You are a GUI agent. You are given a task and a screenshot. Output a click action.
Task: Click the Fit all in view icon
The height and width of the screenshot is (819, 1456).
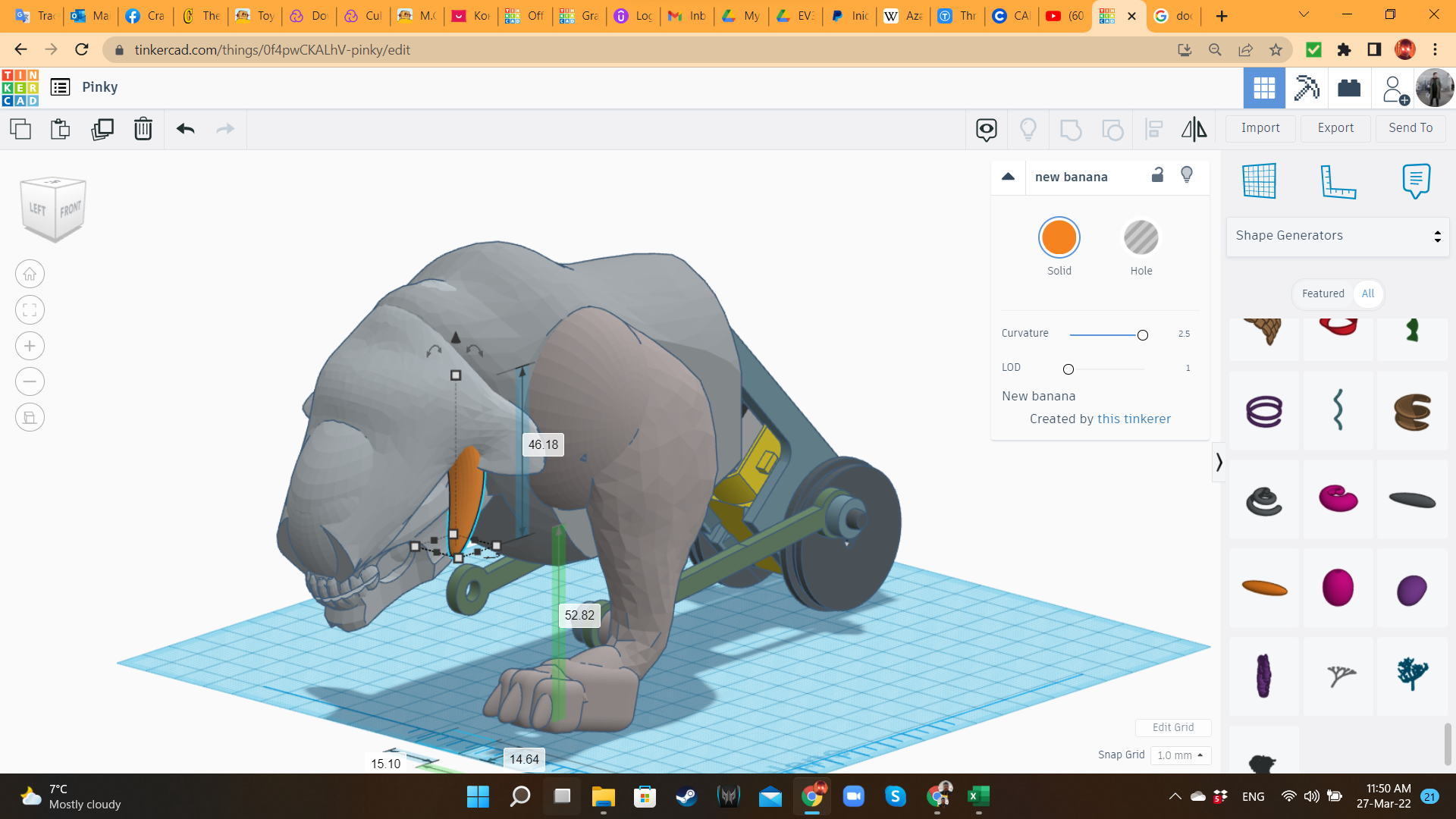coord(30,310)
